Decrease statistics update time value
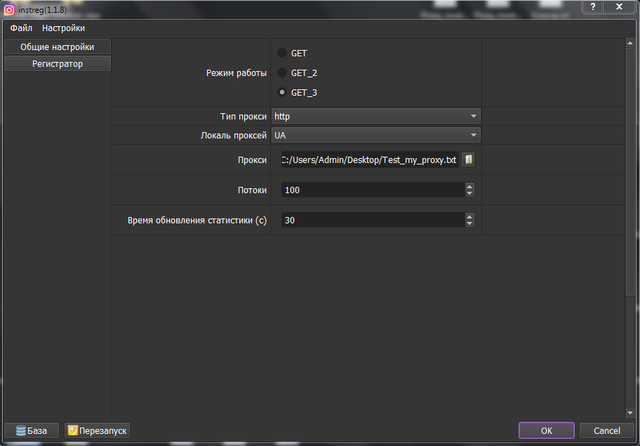This screenshot has width=640, height=446. [469, 223]
